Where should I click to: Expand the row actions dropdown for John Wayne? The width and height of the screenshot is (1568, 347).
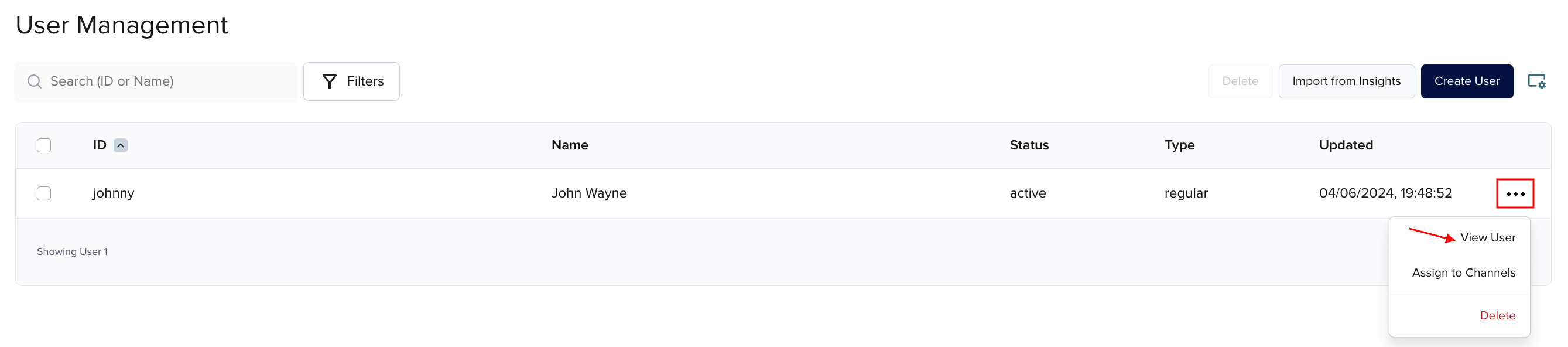pyautogui.click(x=1515, y=193)
